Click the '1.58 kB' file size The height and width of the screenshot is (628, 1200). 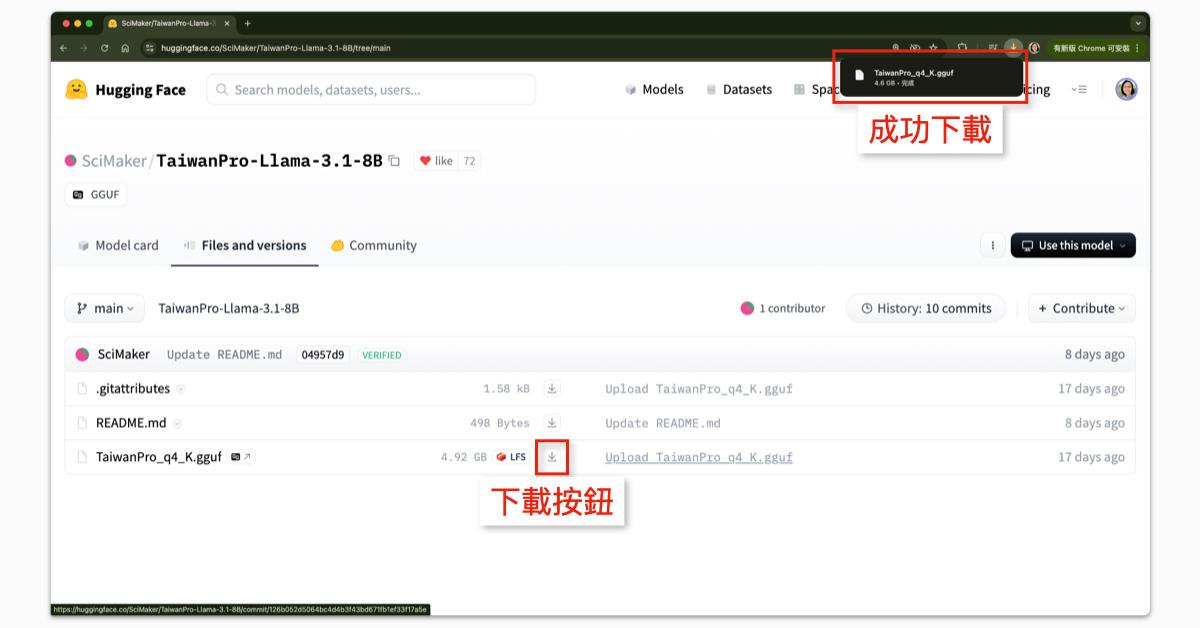click(507, 389)
